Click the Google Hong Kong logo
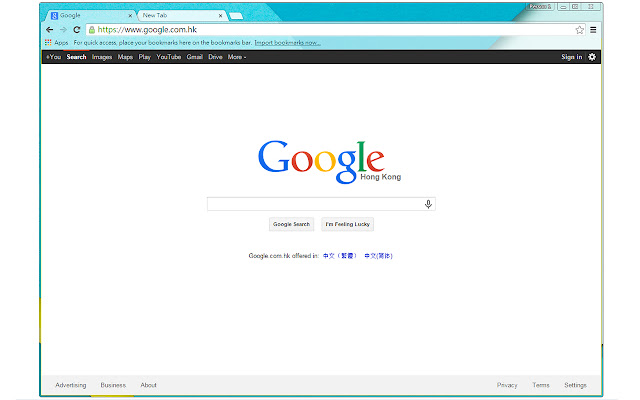Image resolution: width=640 pixels, height=400 pixels. coord(329,162)
